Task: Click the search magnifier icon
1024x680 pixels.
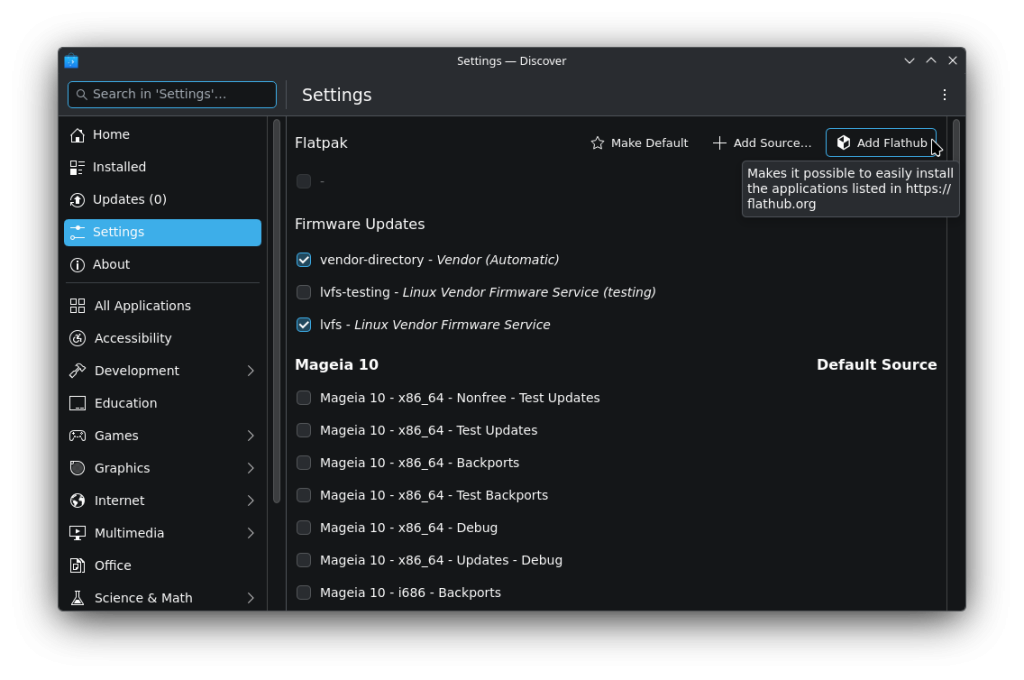Action: tap(82, 95)
